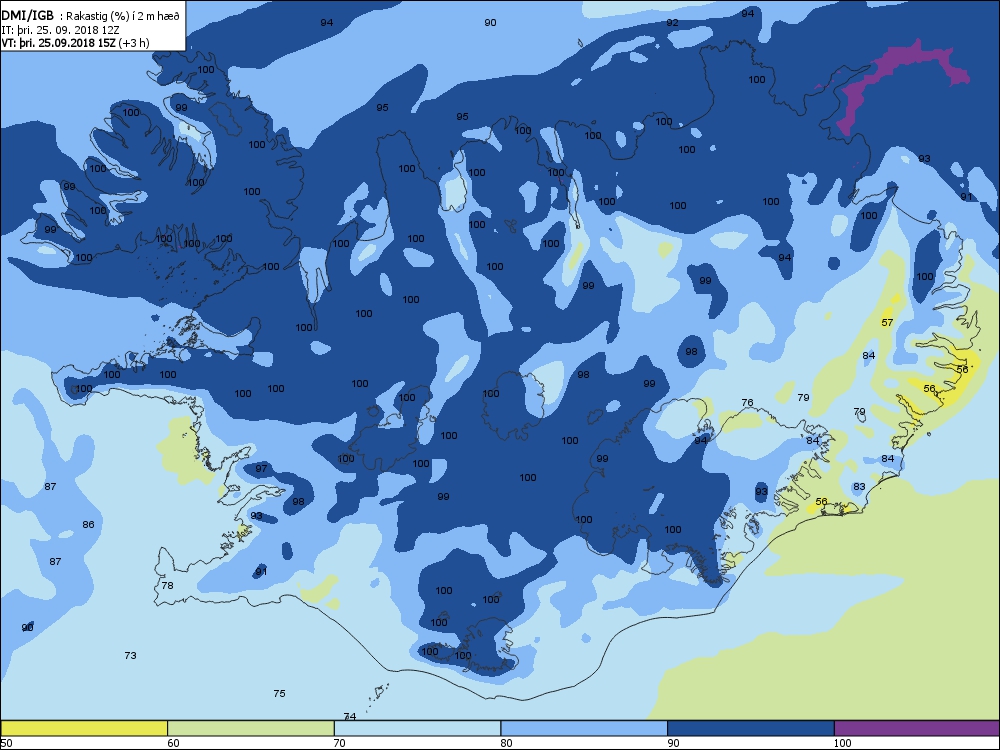This screenshot has width=1000, height=750.
Task: Click the humidity value '78' on the map
Action: 167,585
